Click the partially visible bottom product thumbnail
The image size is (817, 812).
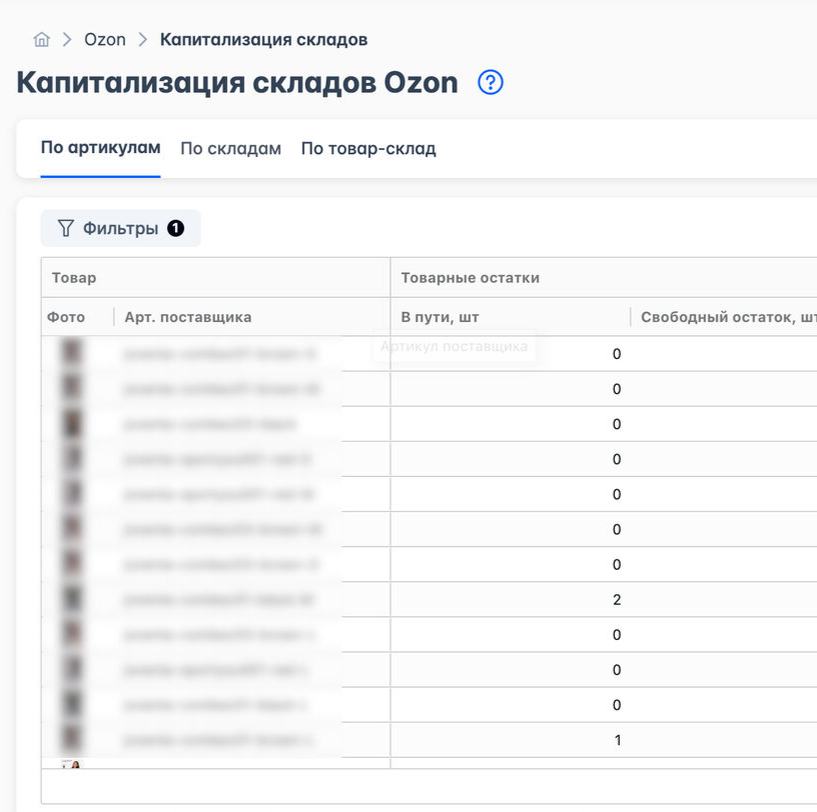(x=72, y=764)
